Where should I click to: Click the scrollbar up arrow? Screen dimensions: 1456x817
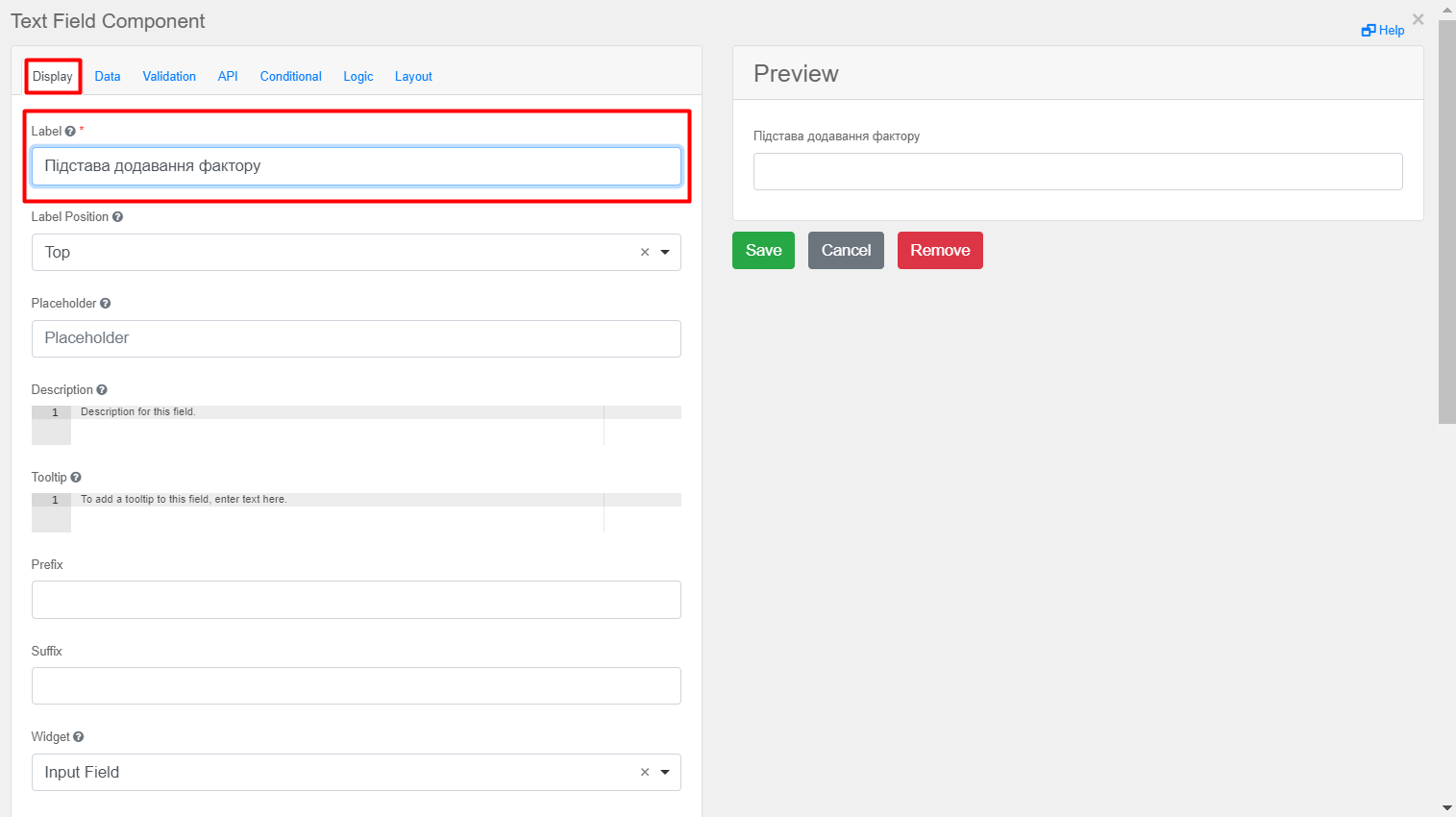pyautogui.click(x=1447, y=9)
